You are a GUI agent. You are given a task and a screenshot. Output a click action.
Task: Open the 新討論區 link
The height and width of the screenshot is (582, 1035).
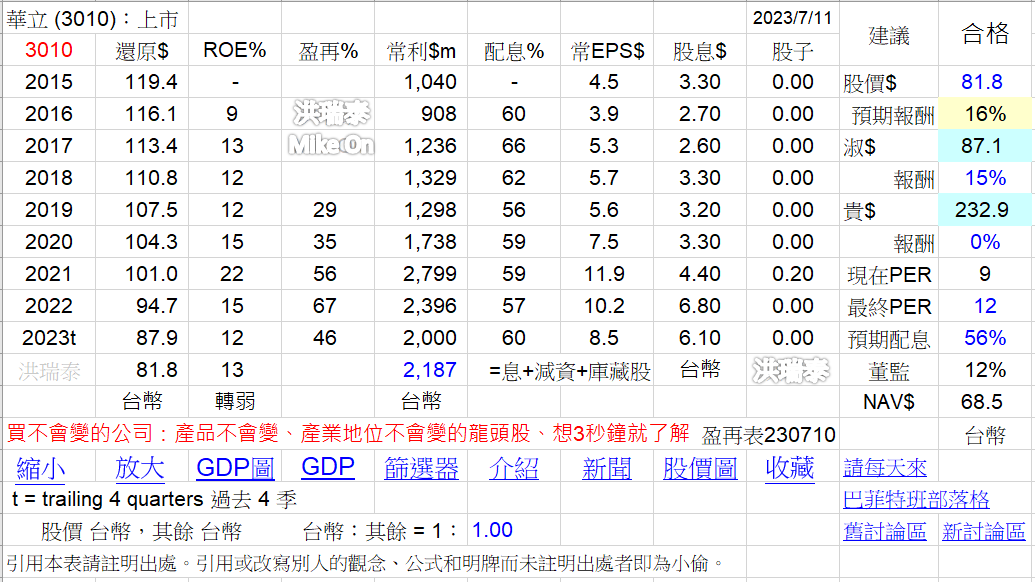(x=984, y=531)
